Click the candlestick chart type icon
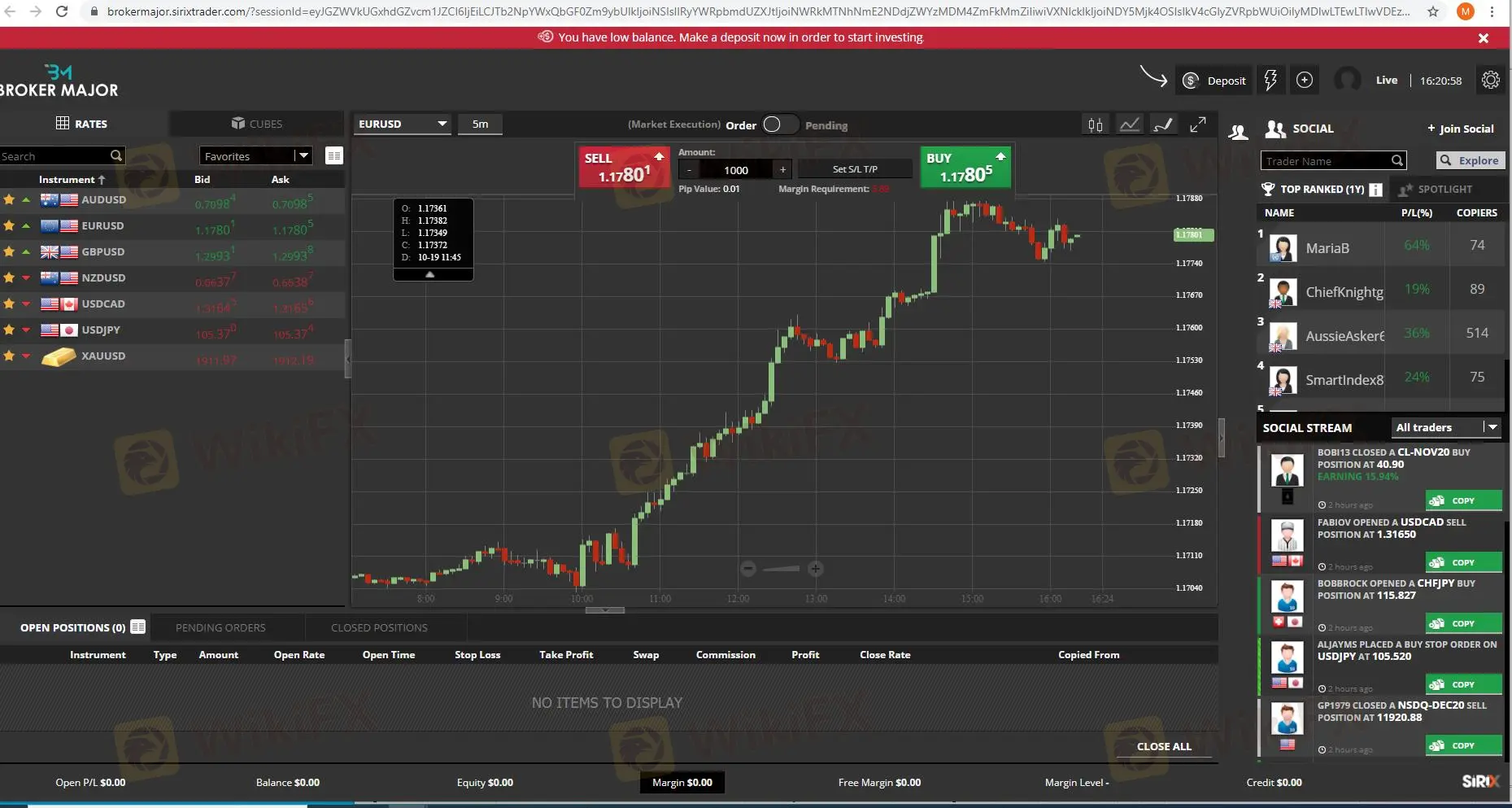Image resolution: width=1512 pixels, height=808 pixels. point(1095,124)
